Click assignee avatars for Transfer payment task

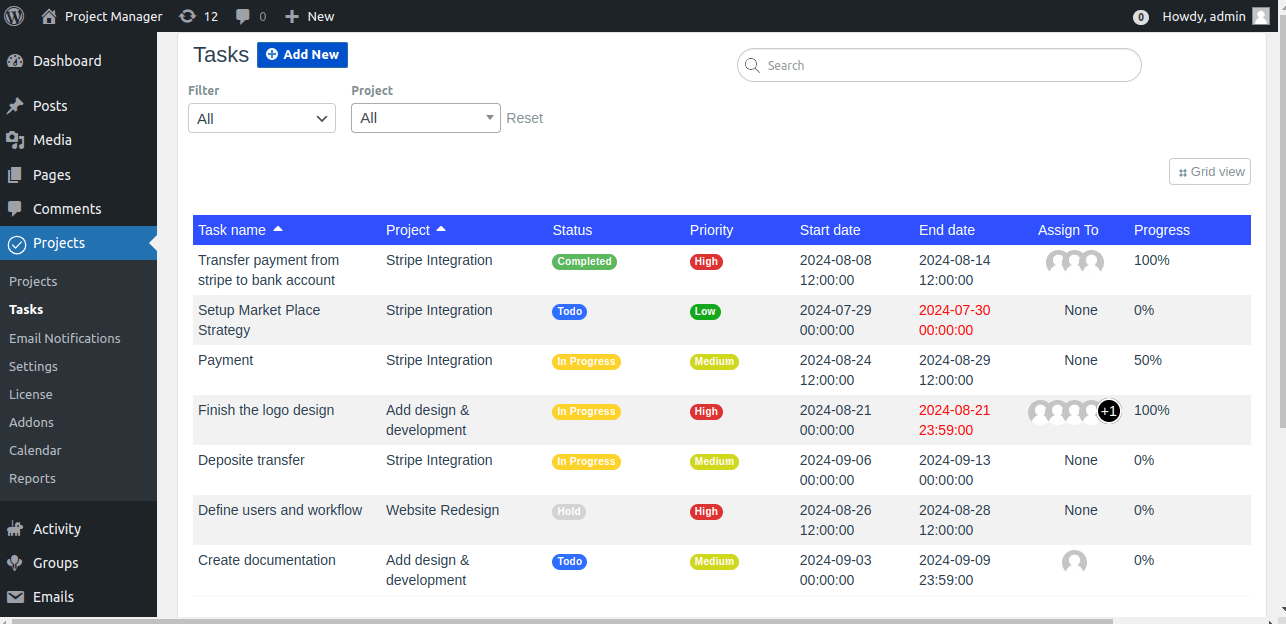point(1075,263)
